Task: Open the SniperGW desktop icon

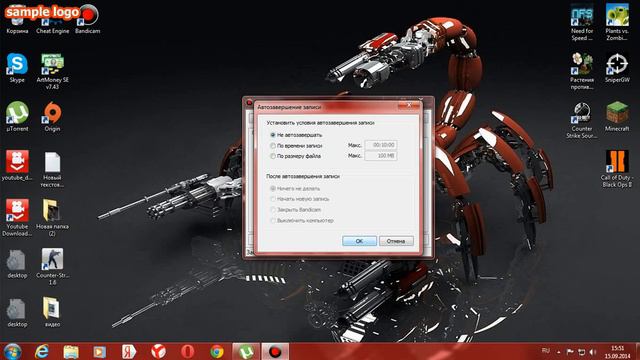Action: [617, 68]
